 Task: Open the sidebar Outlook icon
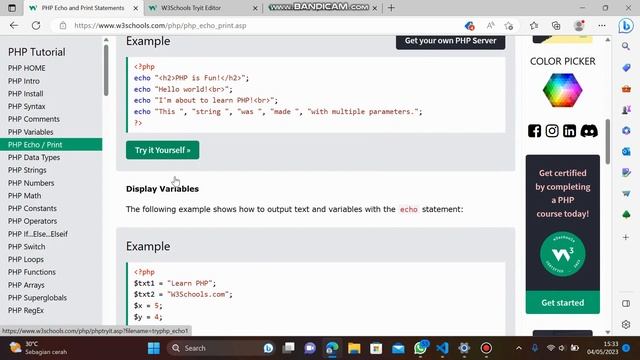point(626,151)
